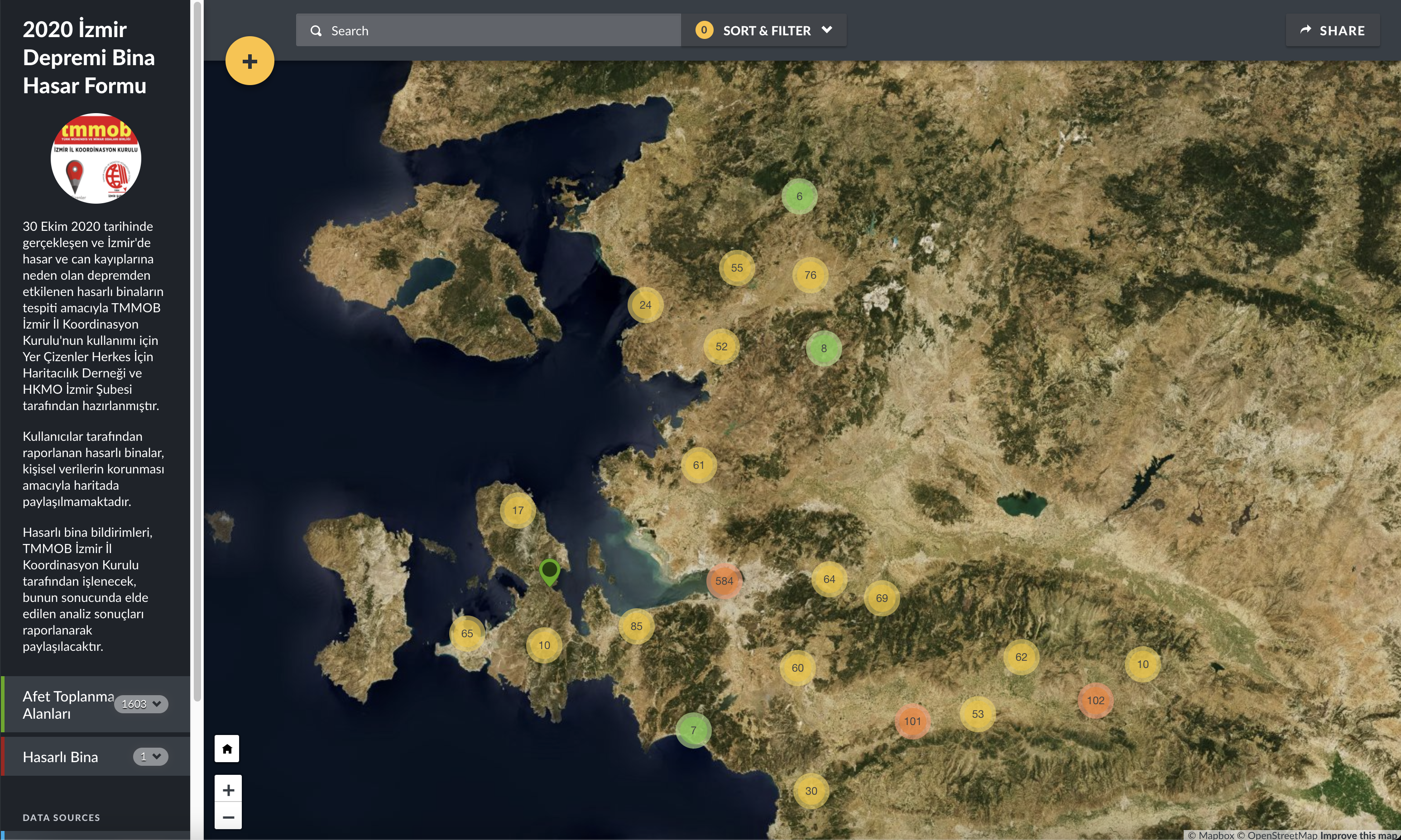This screenshot has width=1401, height=840.
Task: Click the Share button
Action: tap(1333, 31)
